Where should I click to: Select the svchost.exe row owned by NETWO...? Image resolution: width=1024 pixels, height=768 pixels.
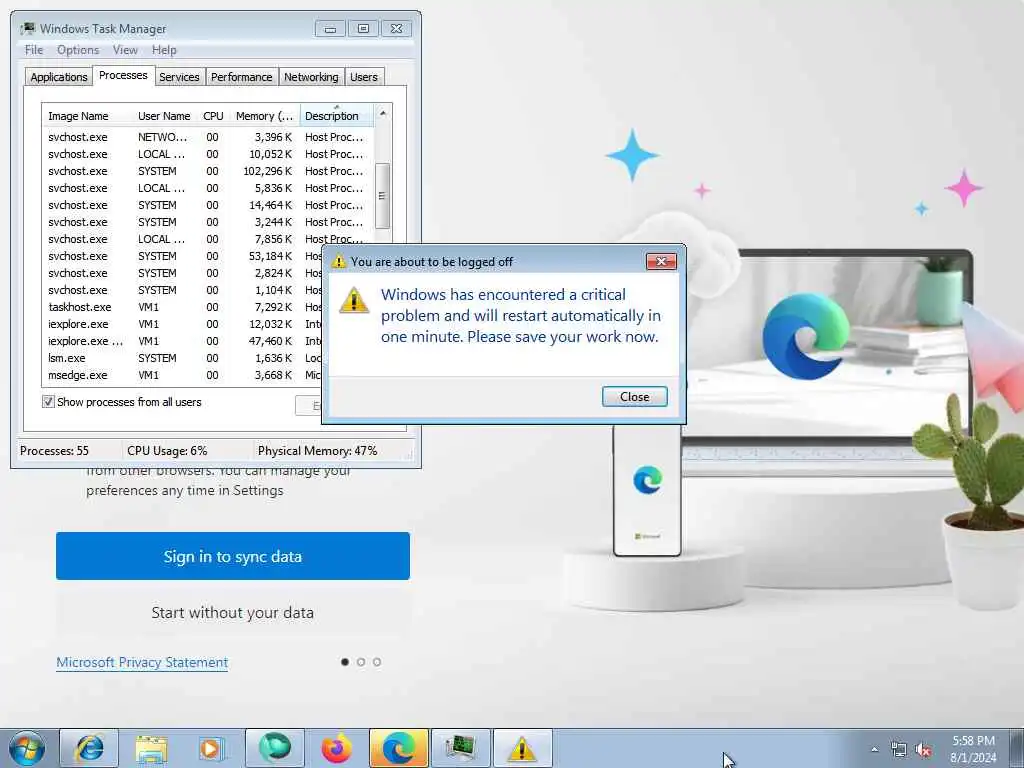[208, 137]
